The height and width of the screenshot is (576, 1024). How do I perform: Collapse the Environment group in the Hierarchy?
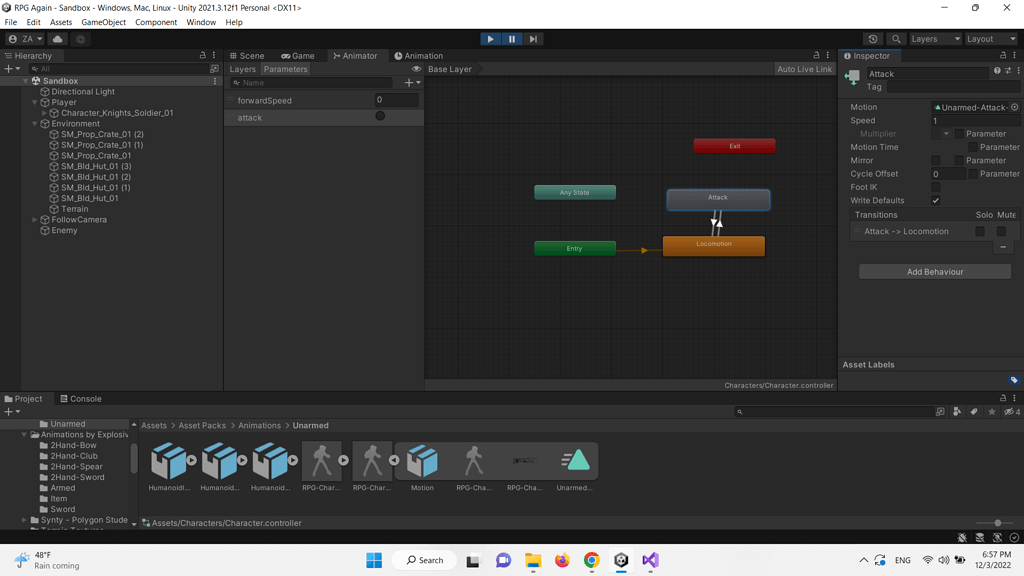coord(34,123)
